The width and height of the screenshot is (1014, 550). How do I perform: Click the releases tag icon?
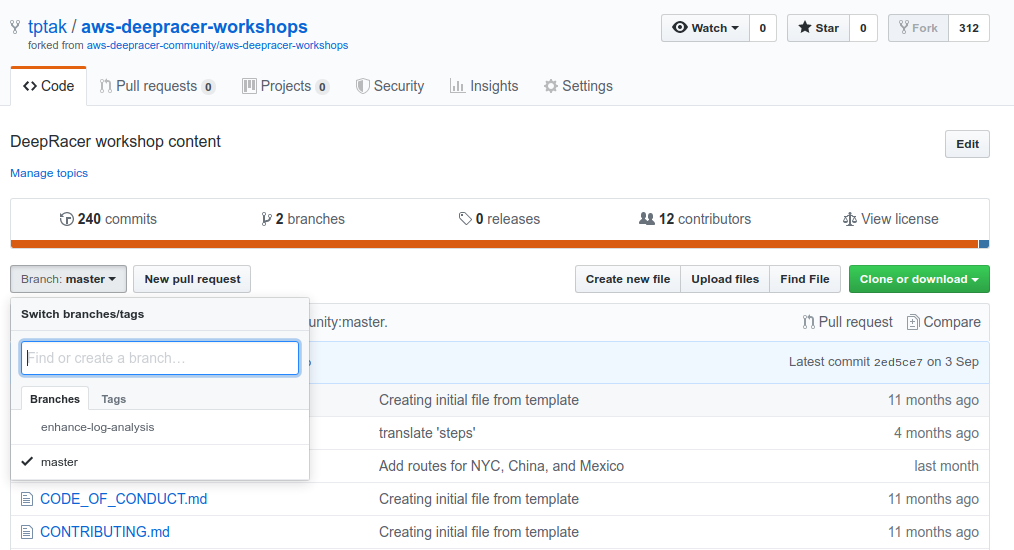point(465,219)
